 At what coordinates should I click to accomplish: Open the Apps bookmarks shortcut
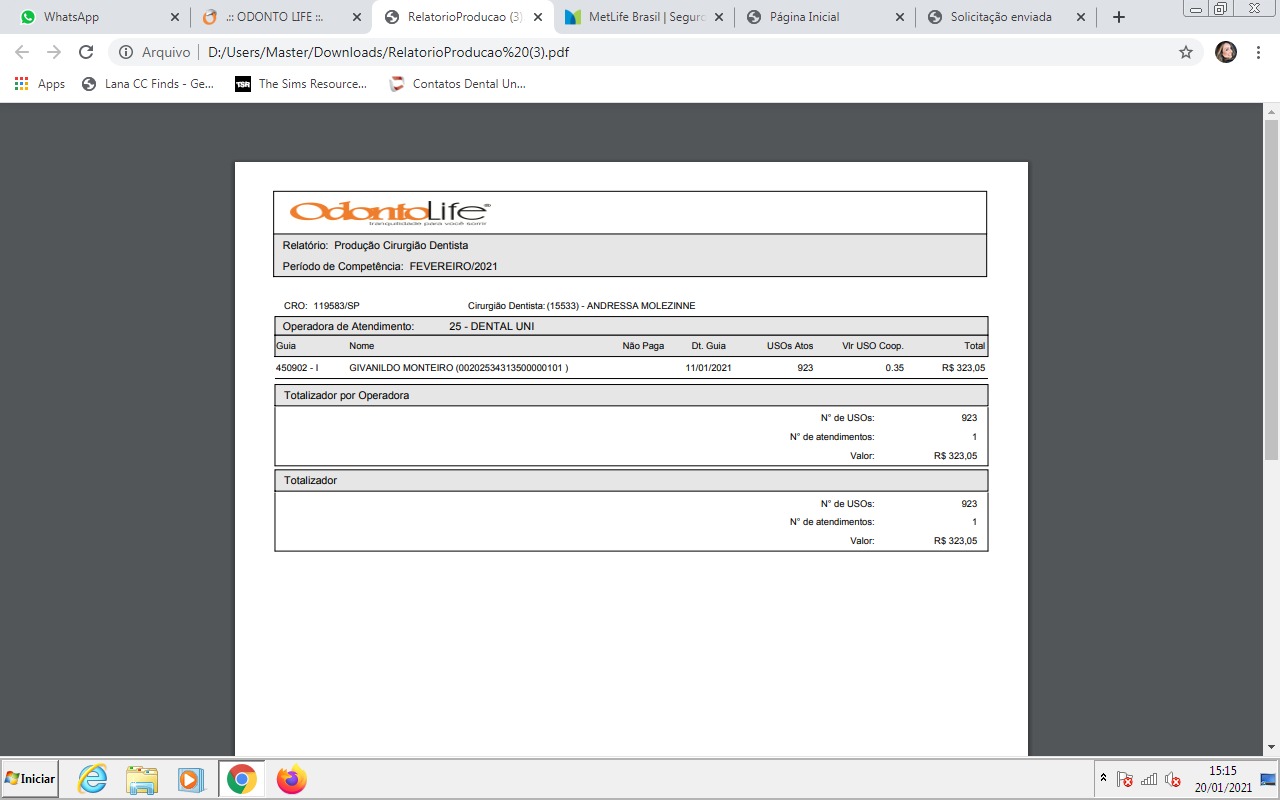point(40,84)
